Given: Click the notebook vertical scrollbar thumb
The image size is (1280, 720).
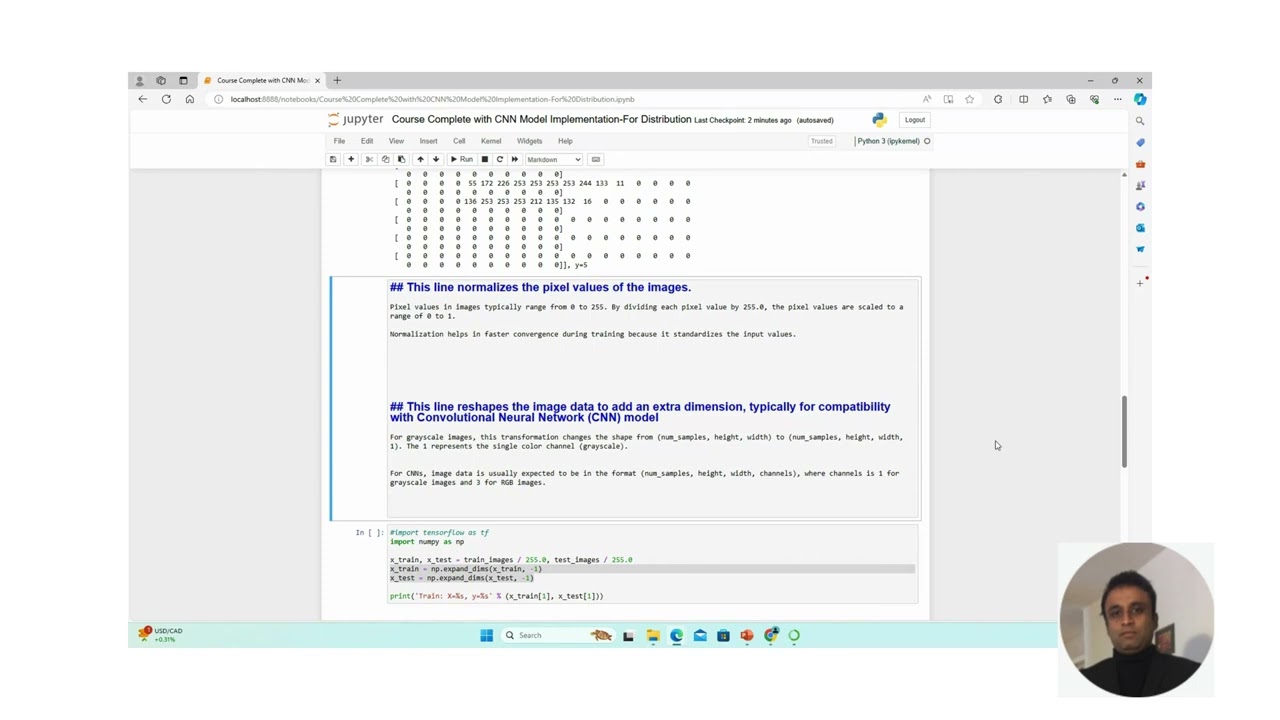Looking at the screenshot, I should pos(1124,431).
